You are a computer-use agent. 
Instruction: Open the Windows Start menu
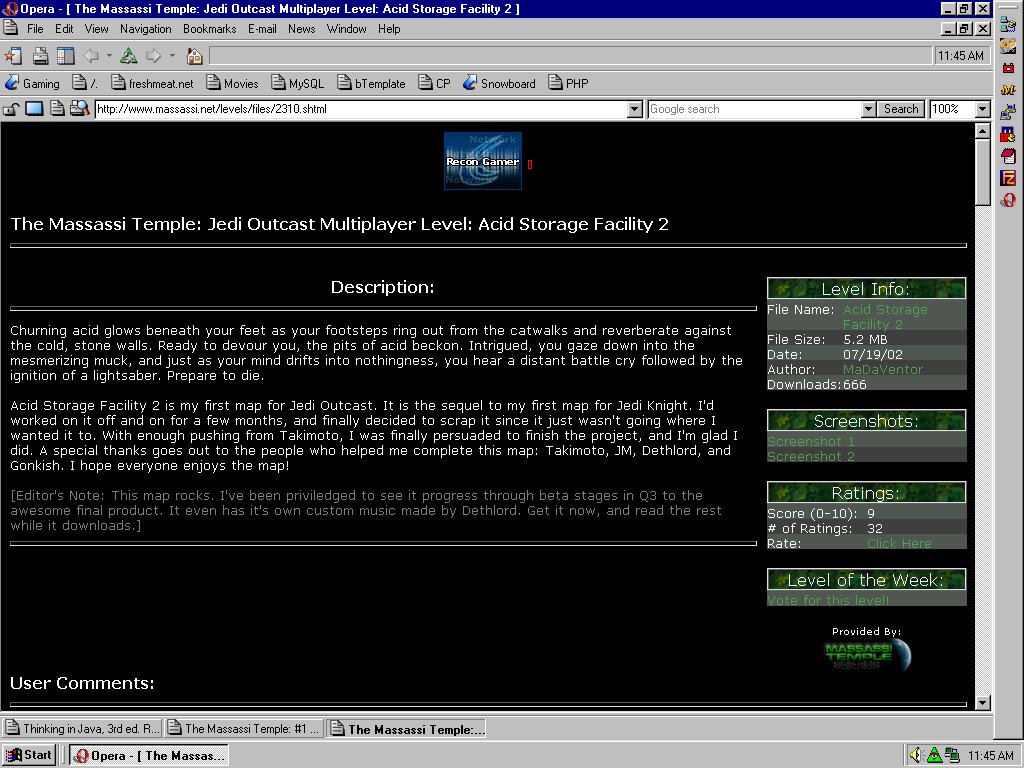[x=28, y=756]
